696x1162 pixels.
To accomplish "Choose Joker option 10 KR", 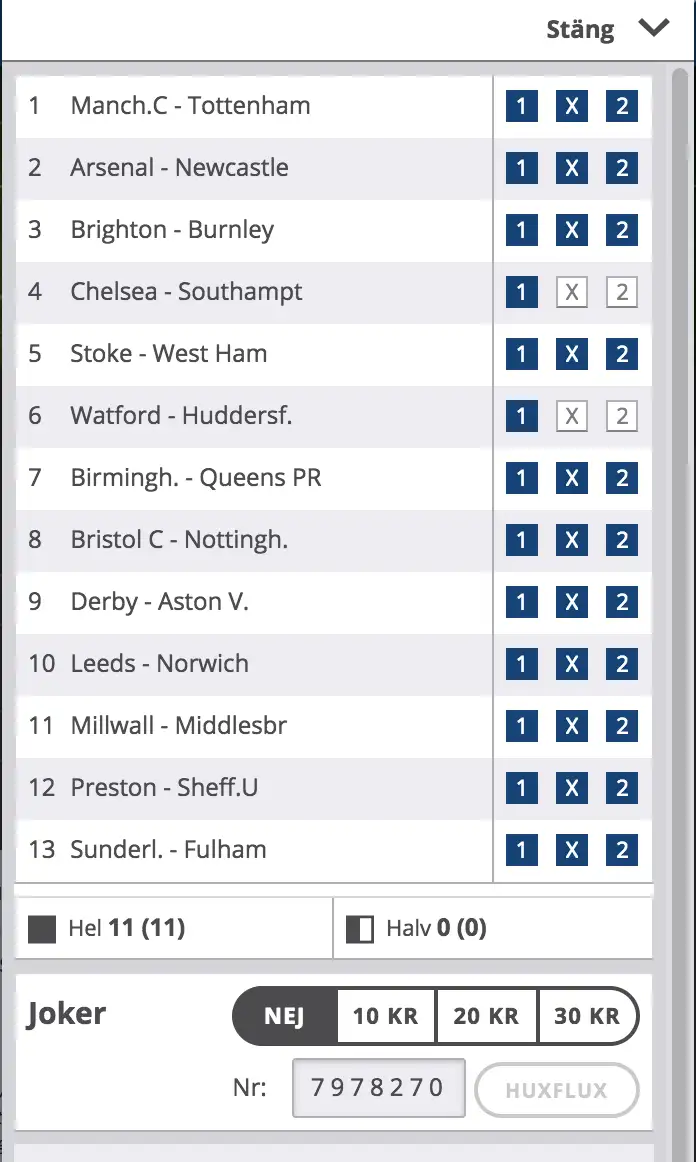I will (x=385, y=1015).
